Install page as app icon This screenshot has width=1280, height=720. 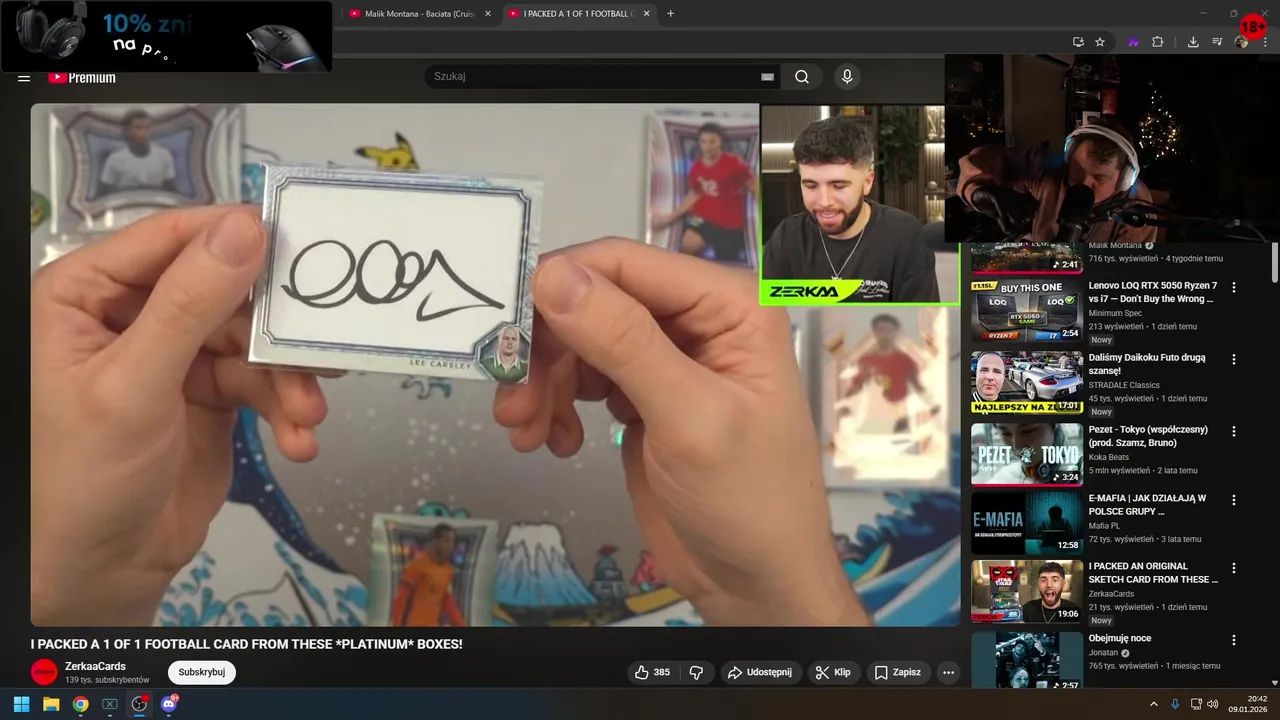[1078, 42]
